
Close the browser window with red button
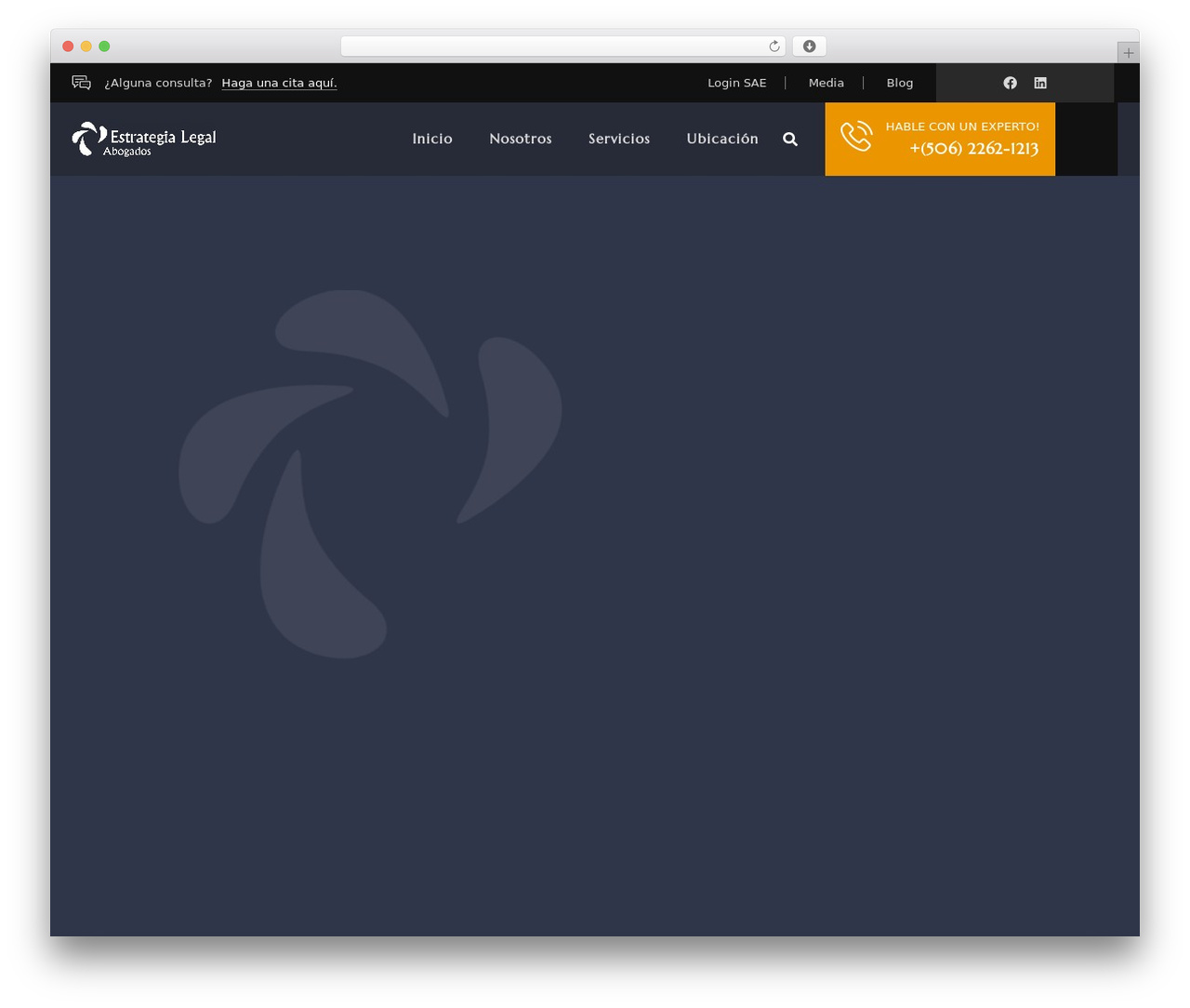click(x=68, y=46)
